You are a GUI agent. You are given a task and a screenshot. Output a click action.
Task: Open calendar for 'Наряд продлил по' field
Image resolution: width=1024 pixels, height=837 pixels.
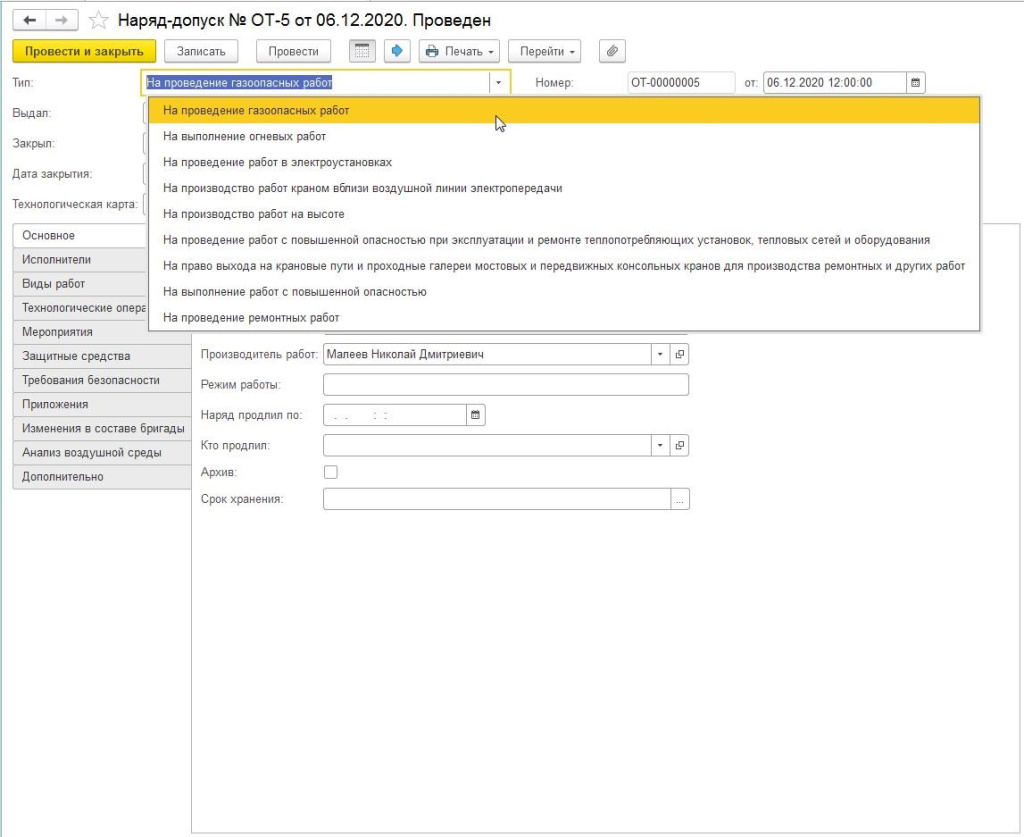(476, 415)
